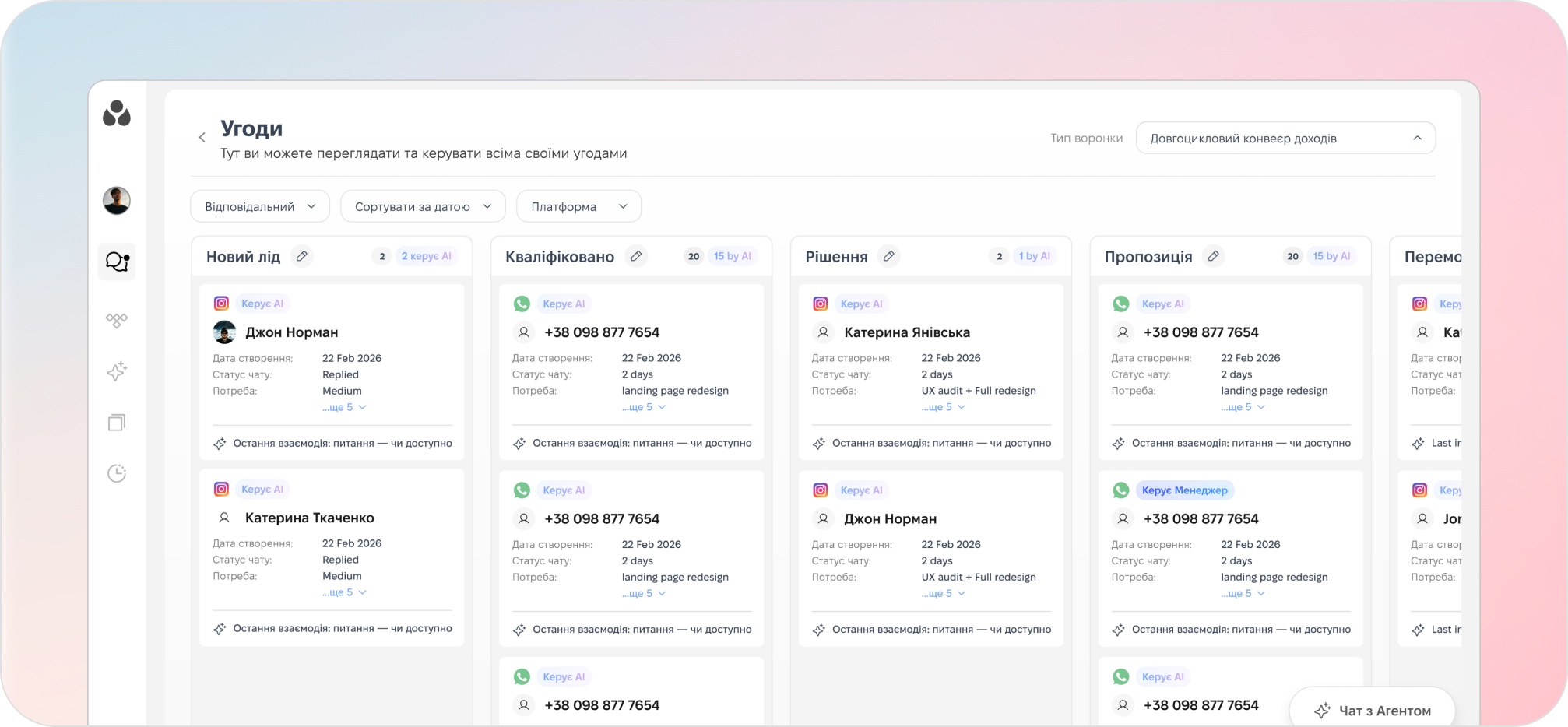This screenshot has height=727, width=1568.
Task: Edit the Рішення column name
Action: [889, 256]
